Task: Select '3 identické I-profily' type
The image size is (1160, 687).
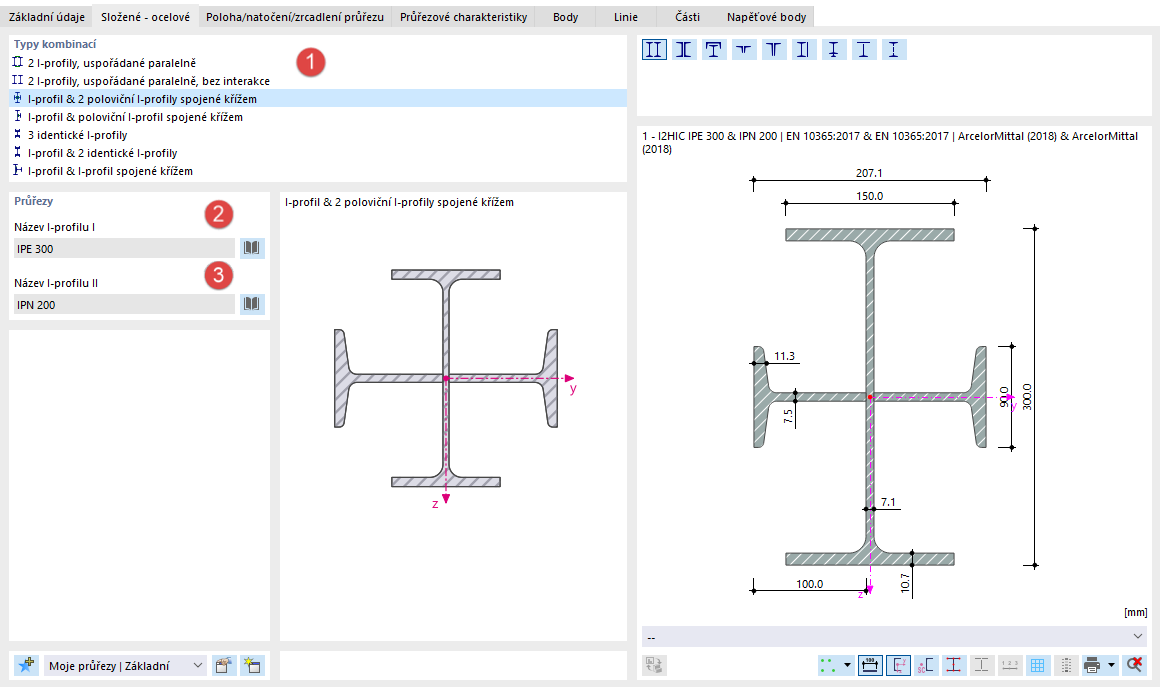Action: click(318, 135)
